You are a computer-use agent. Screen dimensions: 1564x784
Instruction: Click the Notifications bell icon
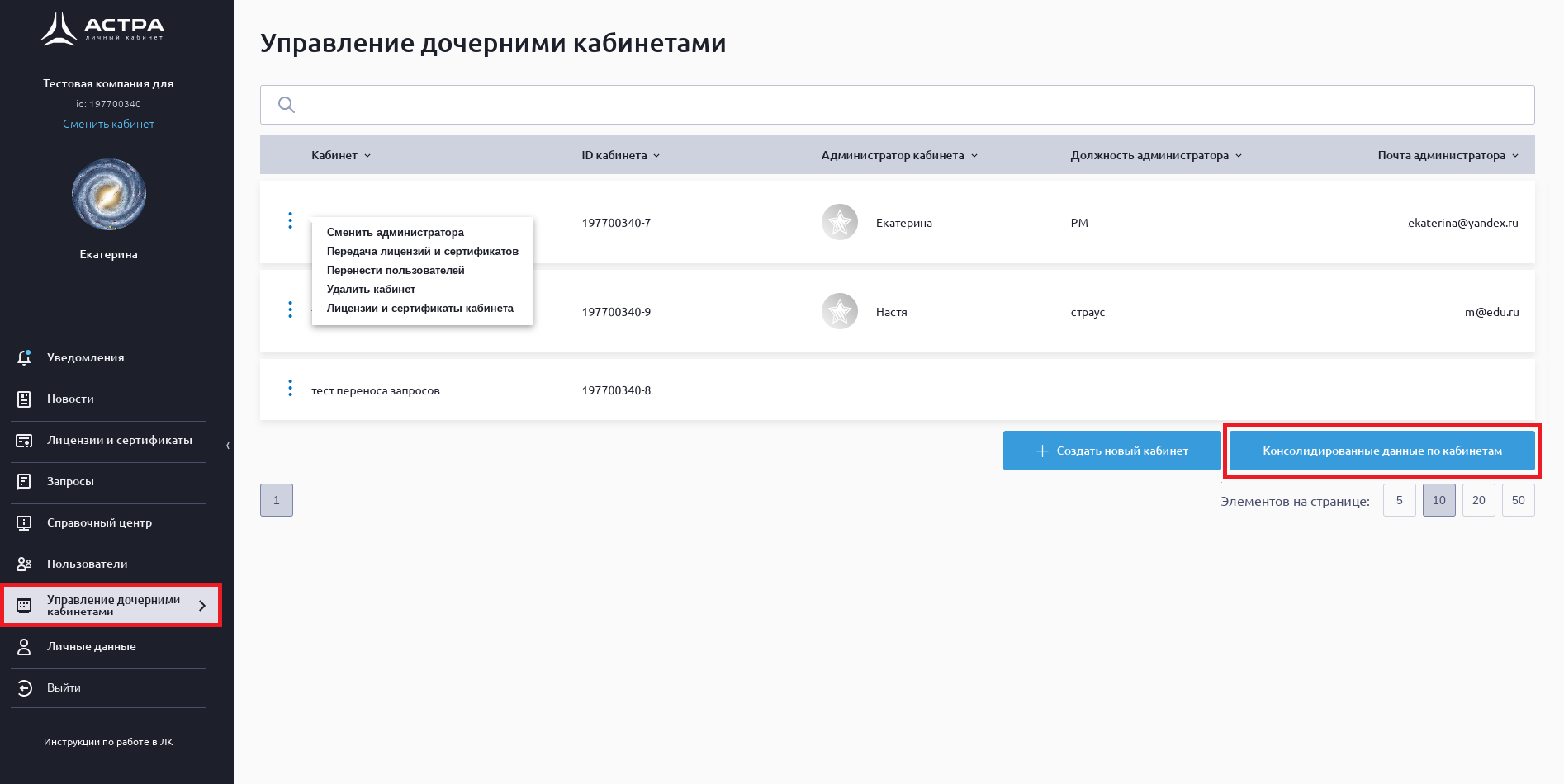24,357
